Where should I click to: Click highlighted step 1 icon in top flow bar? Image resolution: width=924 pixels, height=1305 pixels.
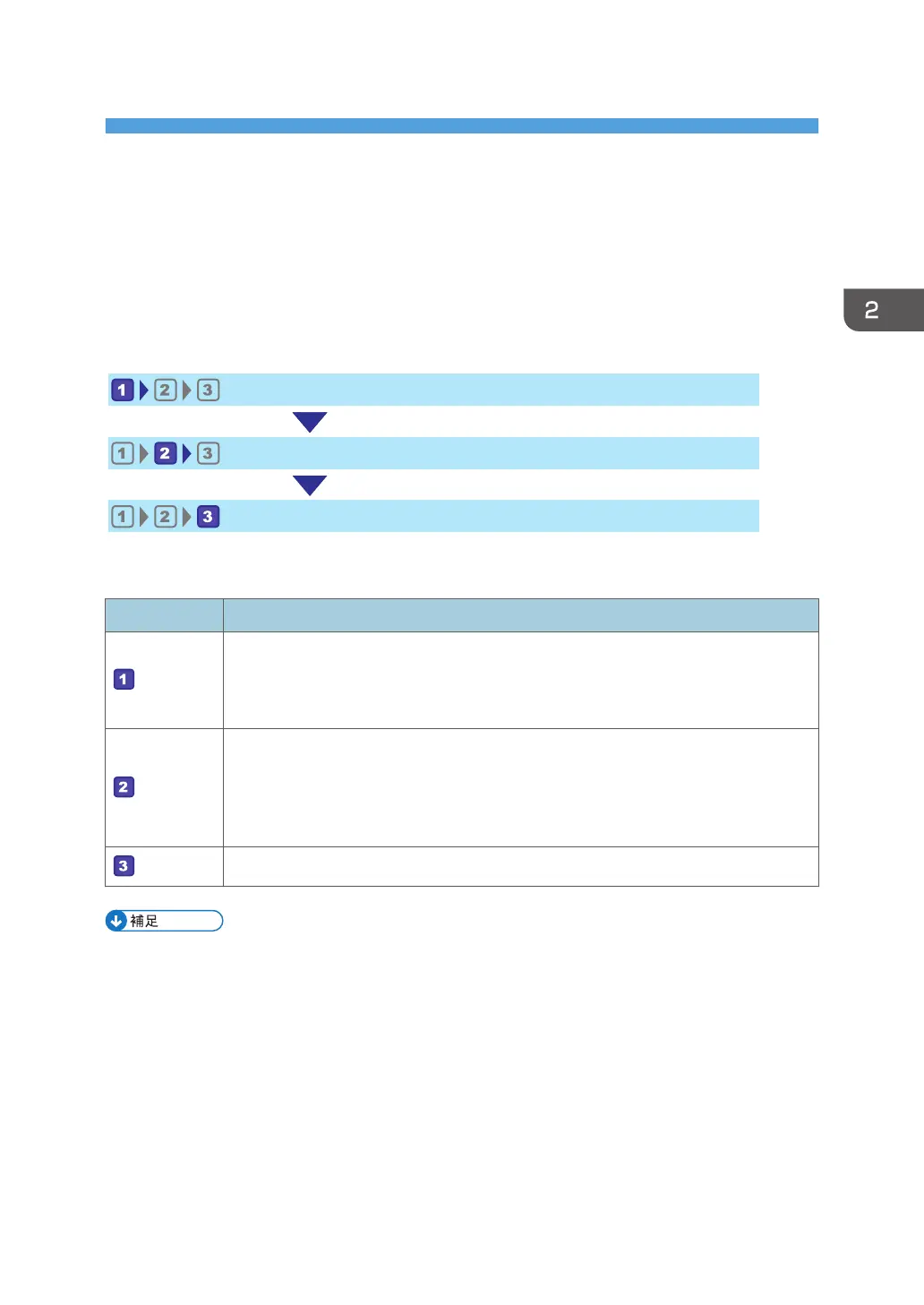pyautogui.click(x=123, y=391)
